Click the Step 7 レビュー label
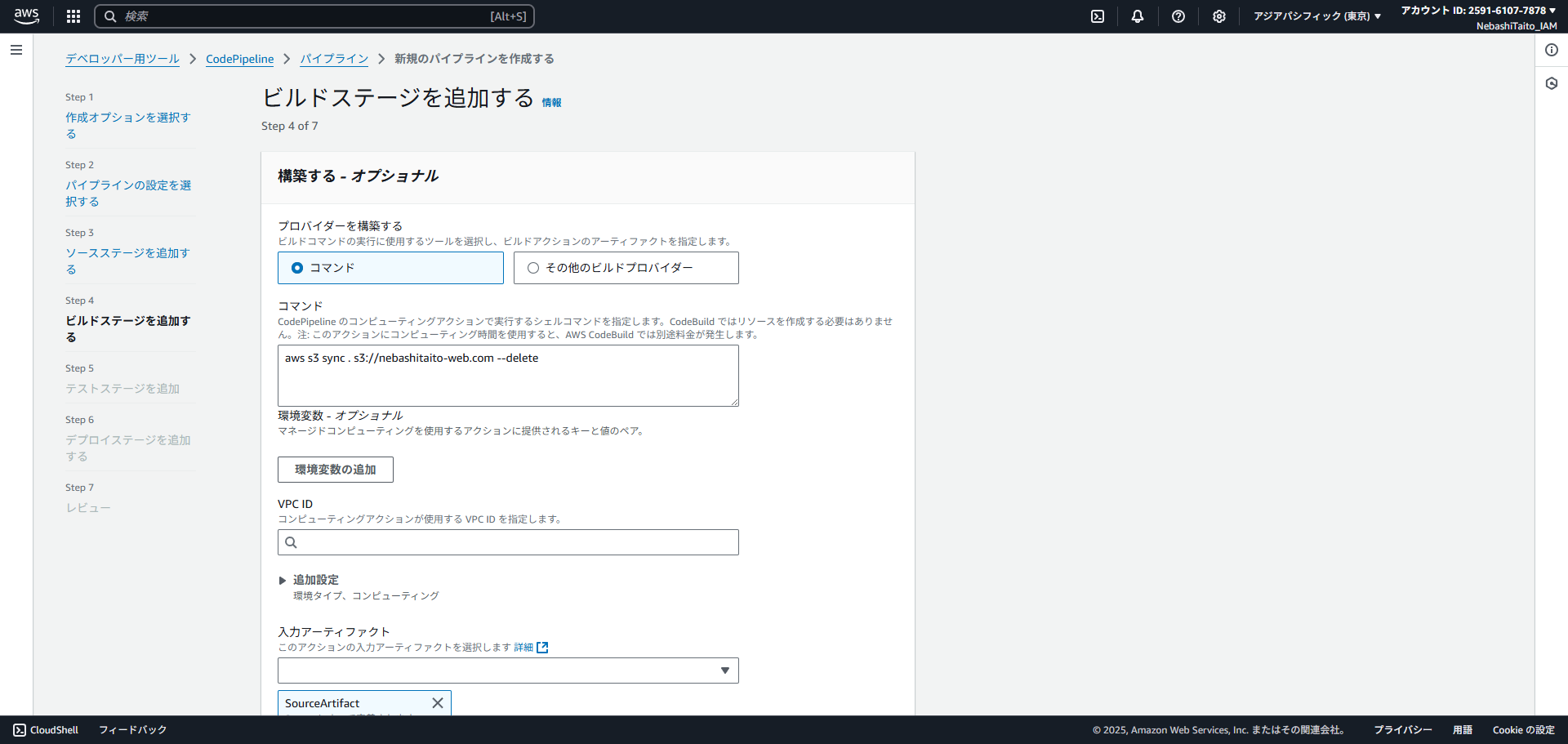The height and width of the screenshot is (744, 1568). pos(88,508)
